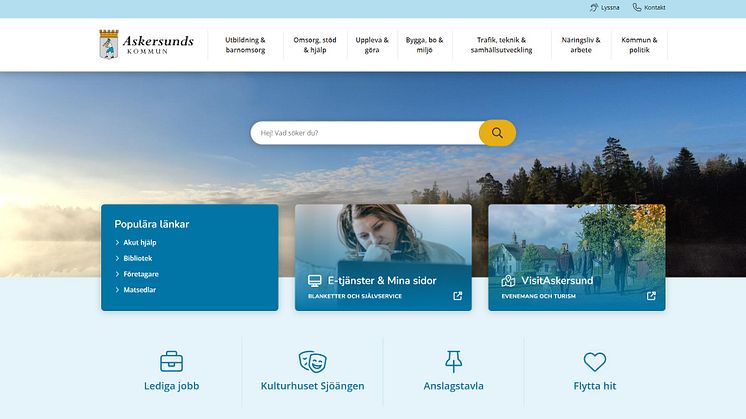
Task: Open the Utbildning & barnomsorg menu
Action: click(x=245, y=45)
